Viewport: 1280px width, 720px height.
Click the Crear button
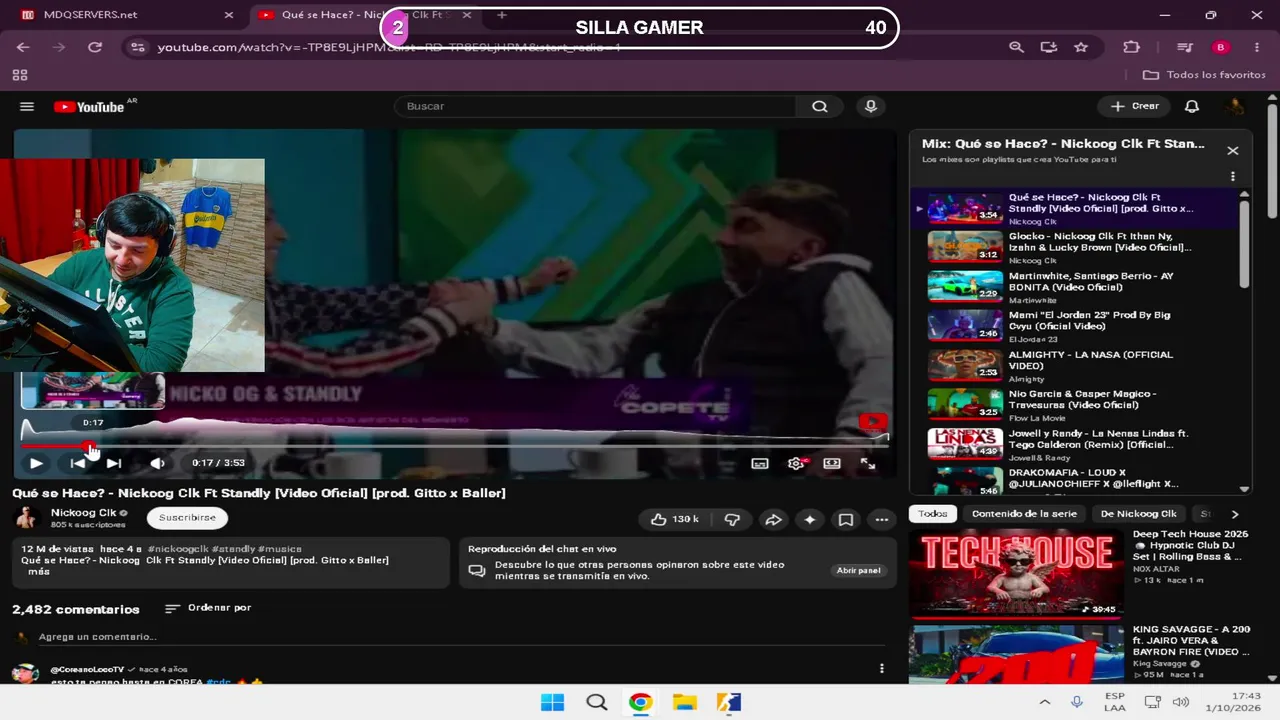(x=1134, y=106)
